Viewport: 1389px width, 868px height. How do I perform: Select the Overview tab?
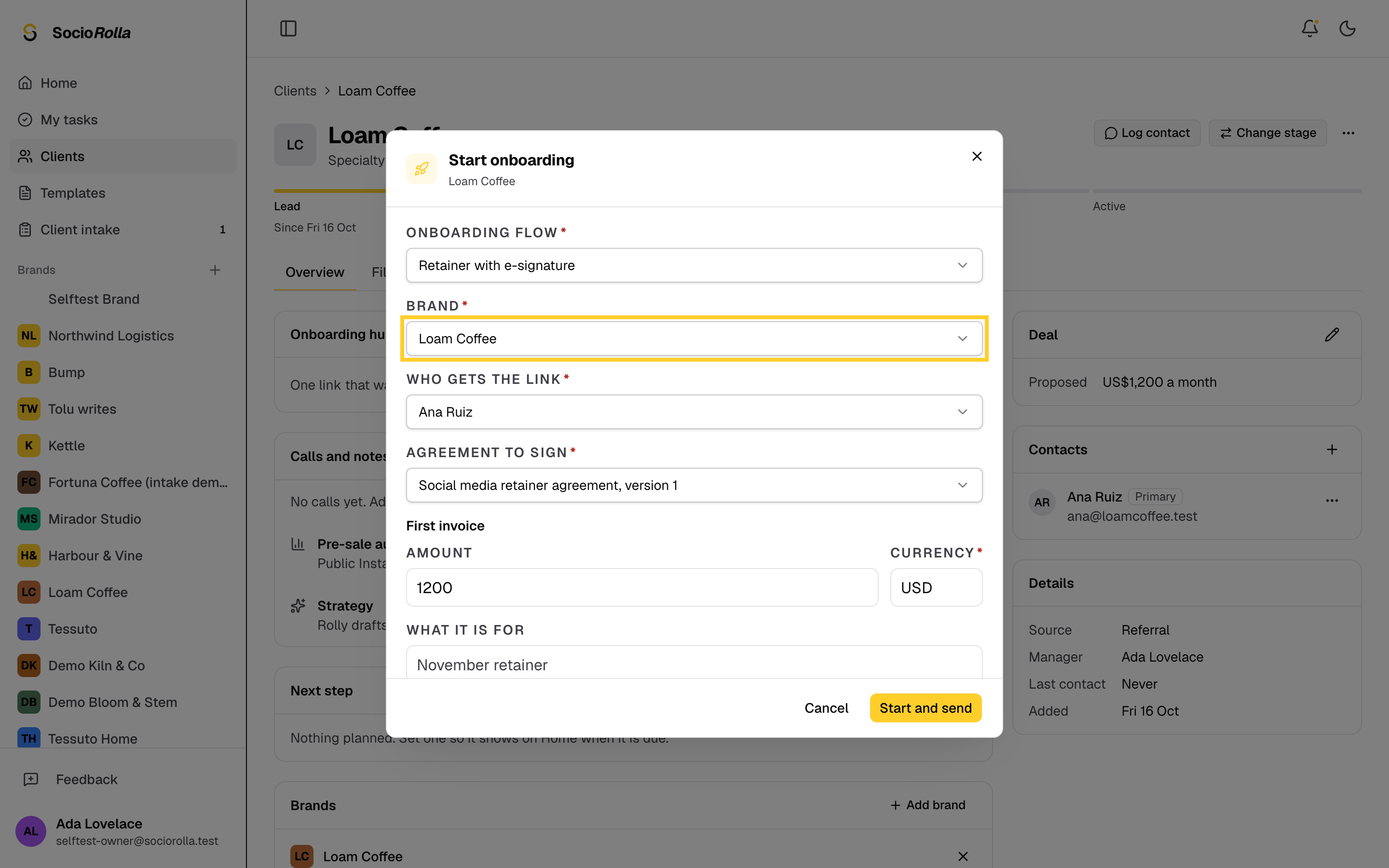pyautogui.click(x=314, y=272)
